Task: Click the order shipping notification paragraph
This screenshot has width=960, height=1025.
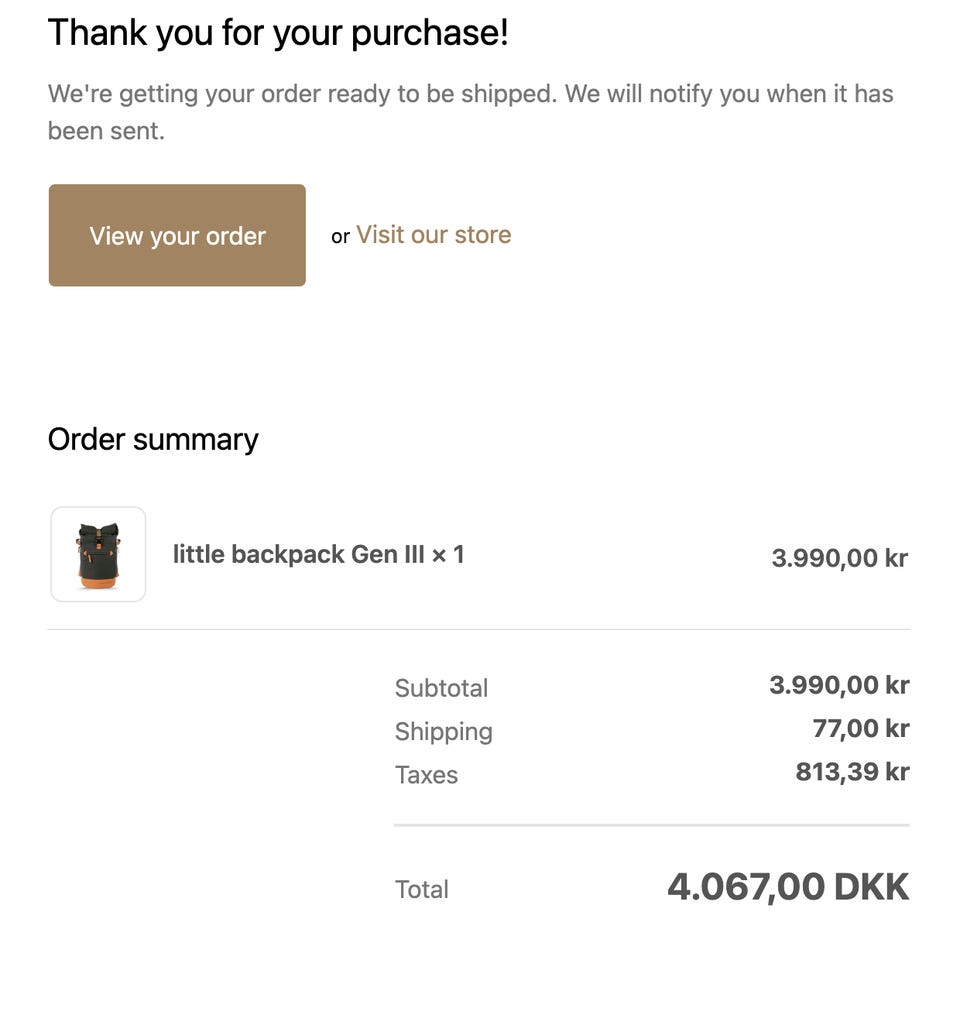Action: click(470, 112)
